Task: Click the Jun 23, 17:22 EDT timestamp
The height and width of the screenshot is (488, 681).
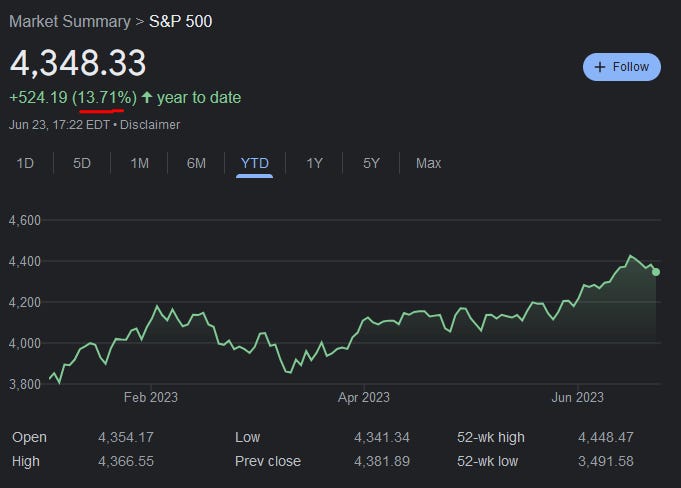Action: pos(59,125)
